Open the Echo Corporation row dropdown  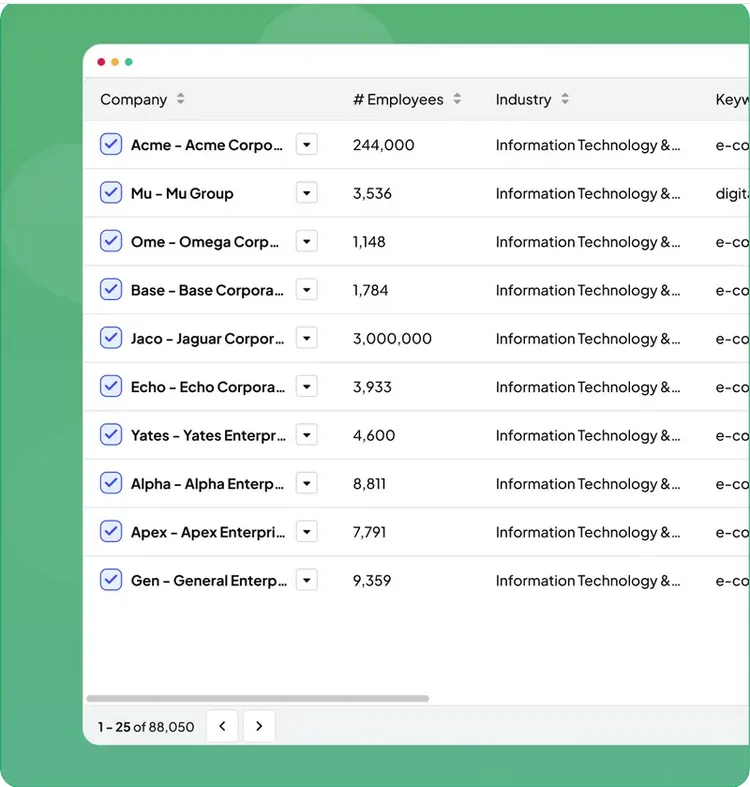[306, 386]
